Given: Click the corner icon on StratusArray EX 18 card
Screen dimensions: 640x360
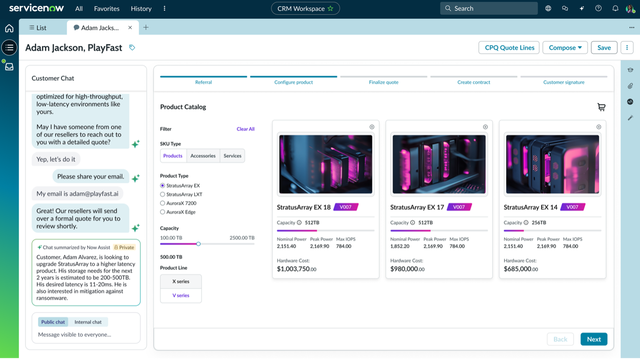Looking at the screenshot, I should (372, 127).
